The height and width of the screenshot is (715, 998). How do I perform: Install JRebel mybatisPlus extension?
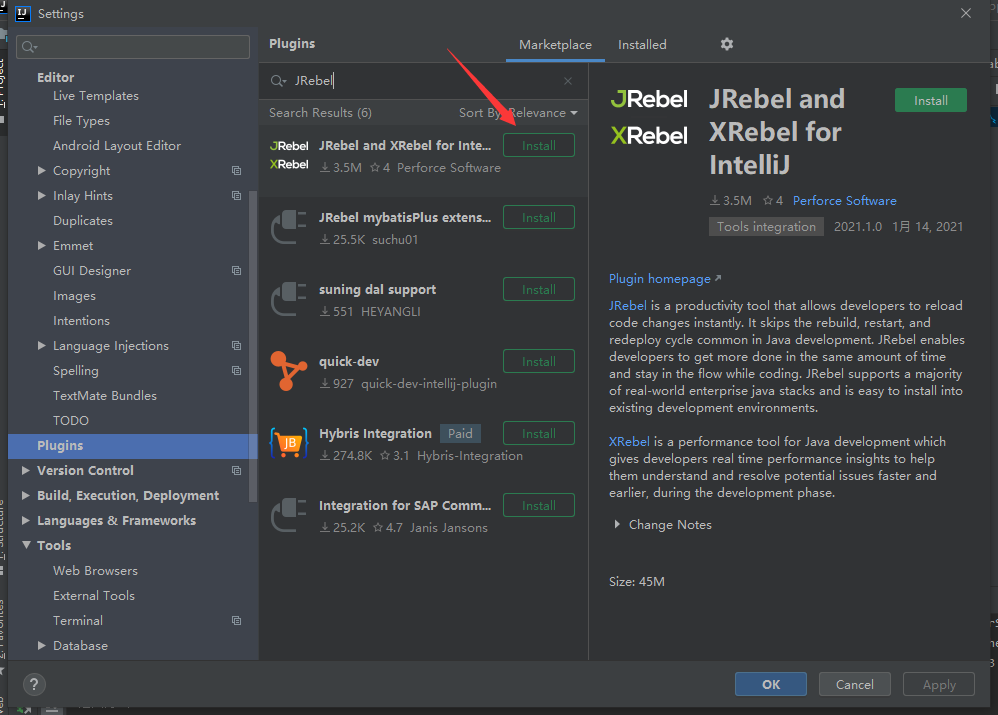[538, 218]
